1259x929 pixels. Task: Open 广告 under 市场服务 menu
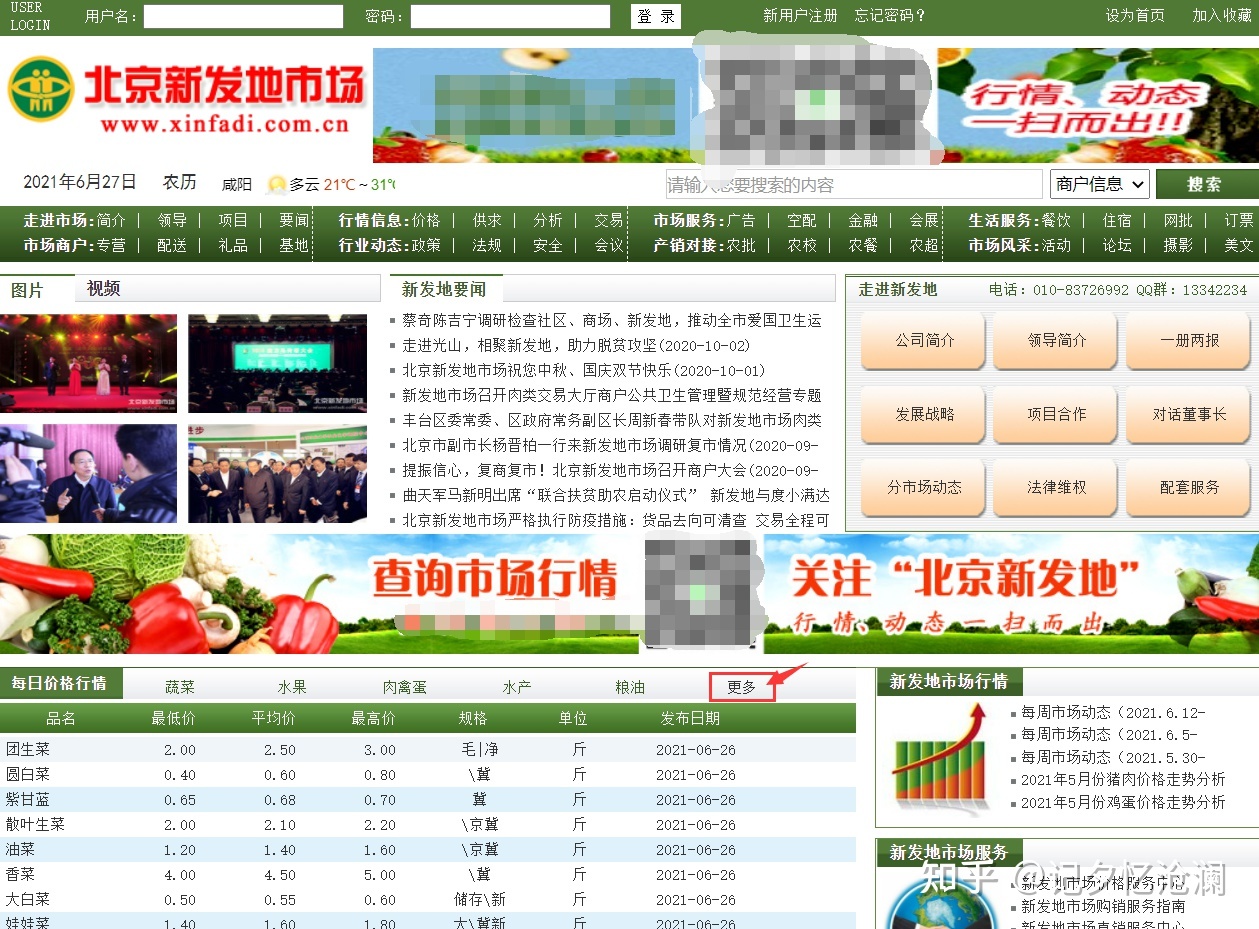741,220
